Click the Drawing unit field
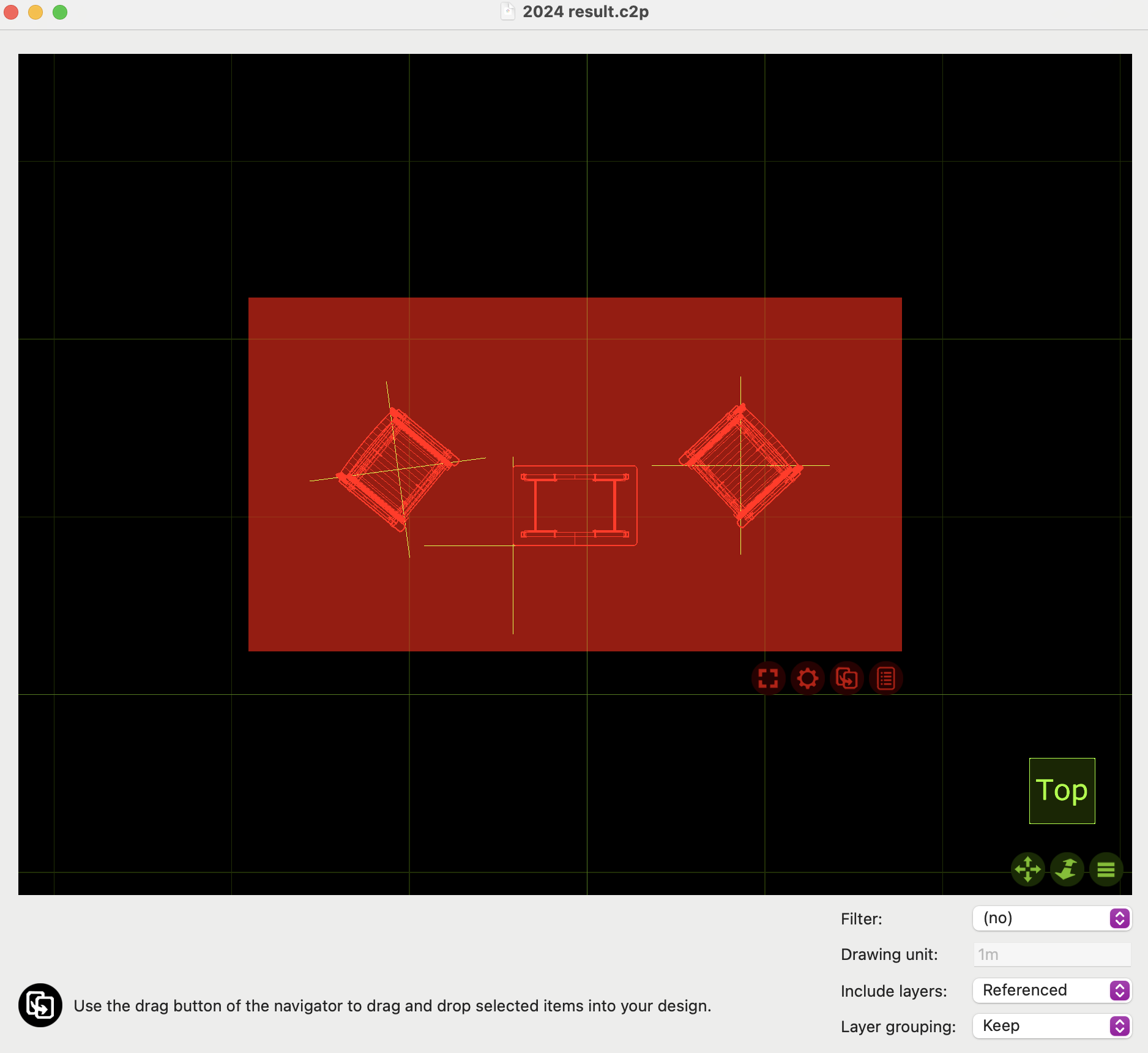Viewport: 1148px width, 1053px height. tap(1051, 954)
